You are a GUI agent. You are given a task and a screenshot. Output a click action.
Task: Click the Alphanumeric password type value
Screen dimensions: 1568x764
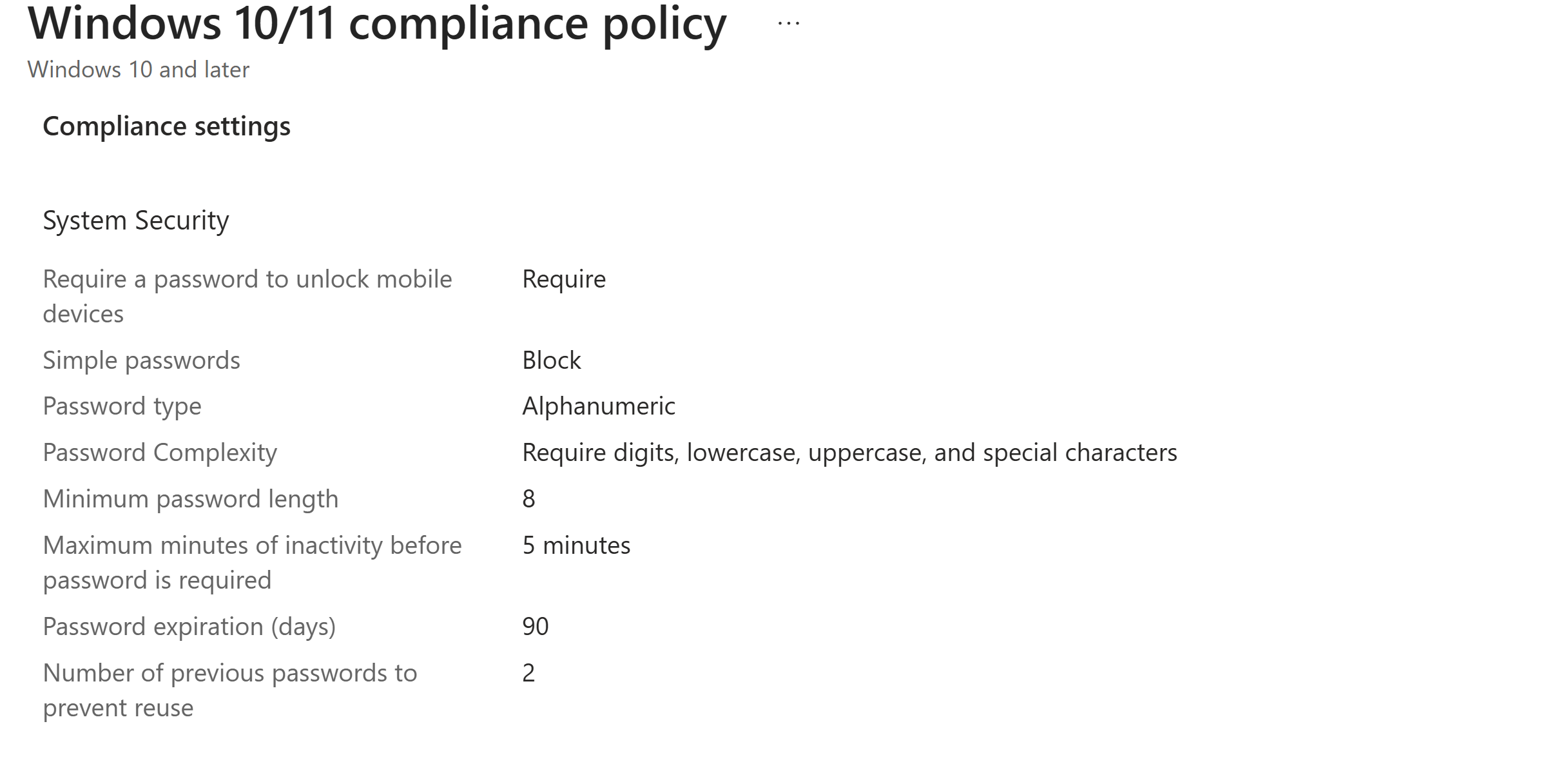pyautogui.click(x=599, y=406)
